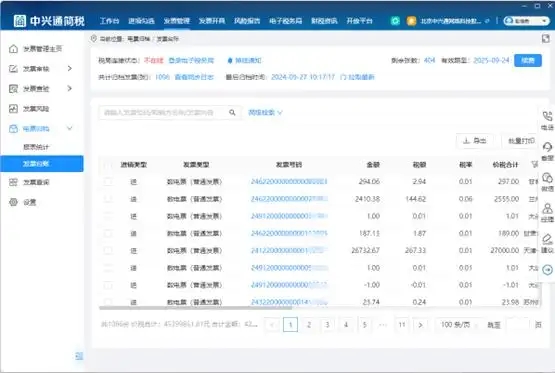Click the export button with the download arrow
Image resolution: width=555 pixels, height=373 pixels.
coord(475,141)
